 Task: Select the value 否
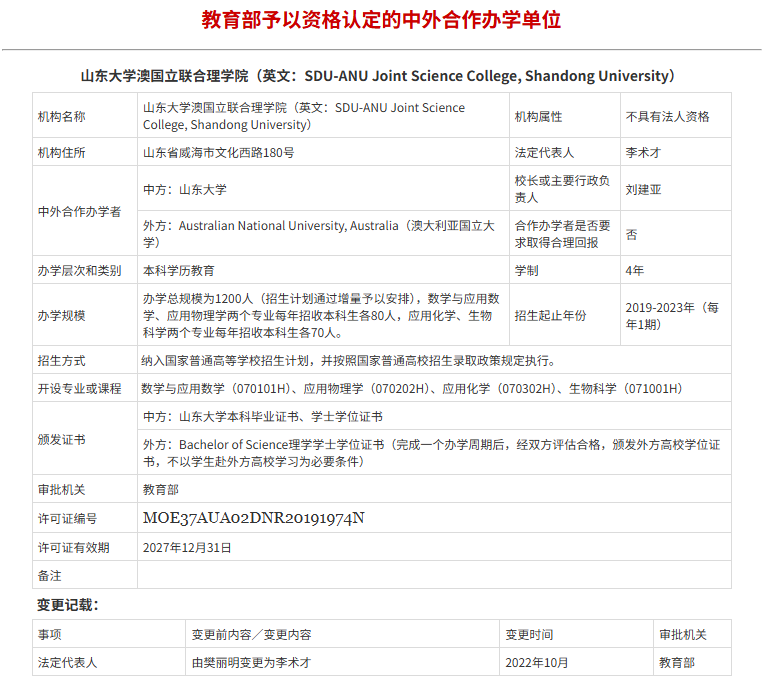point(631,235)
